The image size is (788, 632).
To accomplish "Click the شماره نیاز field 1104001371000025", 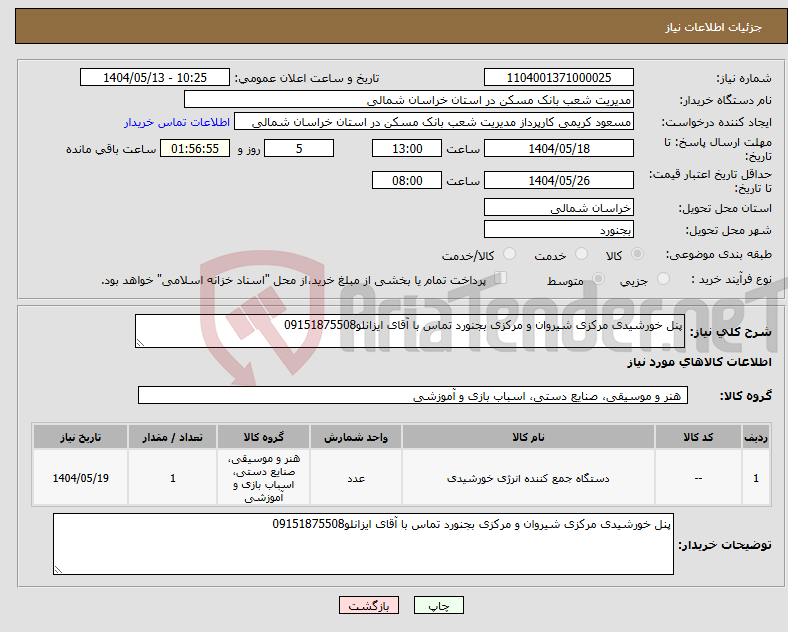I will click(x=559, y=77).
